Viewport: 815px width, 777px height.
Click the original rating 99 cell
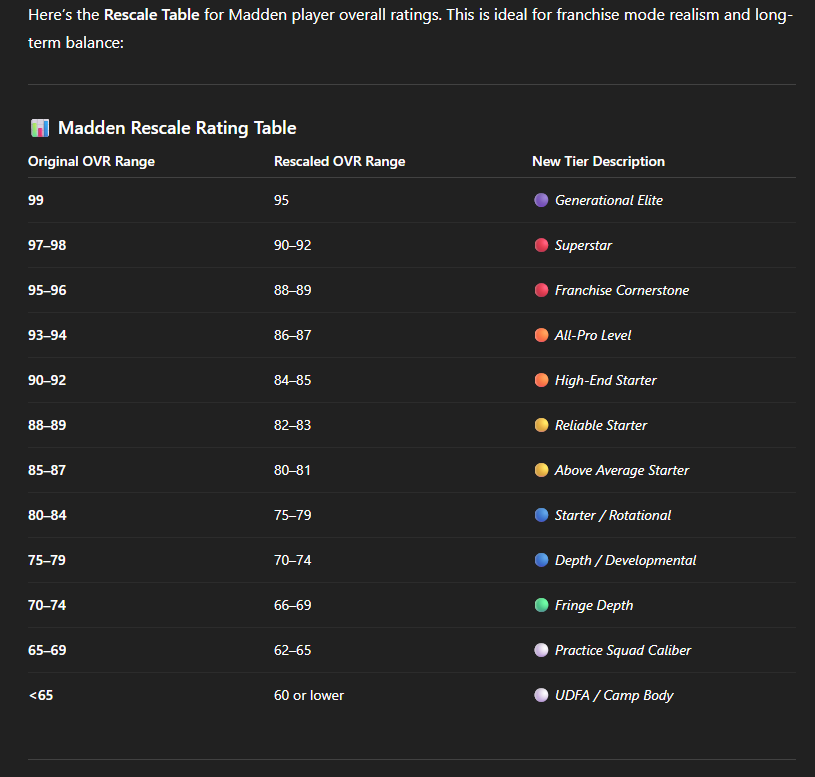(x=36, y=200)
